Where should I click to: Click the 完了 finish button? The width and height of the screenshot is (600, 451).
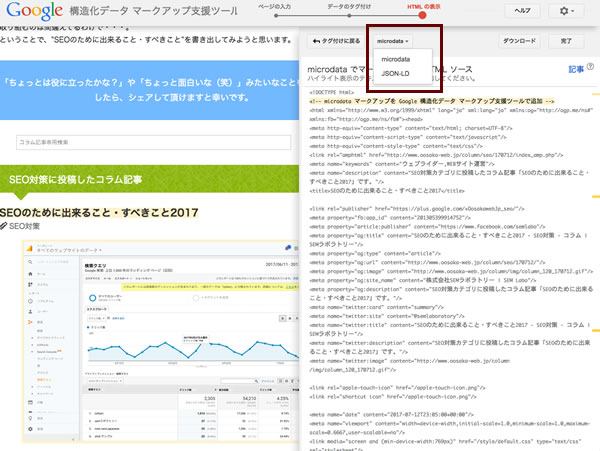(566, 41)
